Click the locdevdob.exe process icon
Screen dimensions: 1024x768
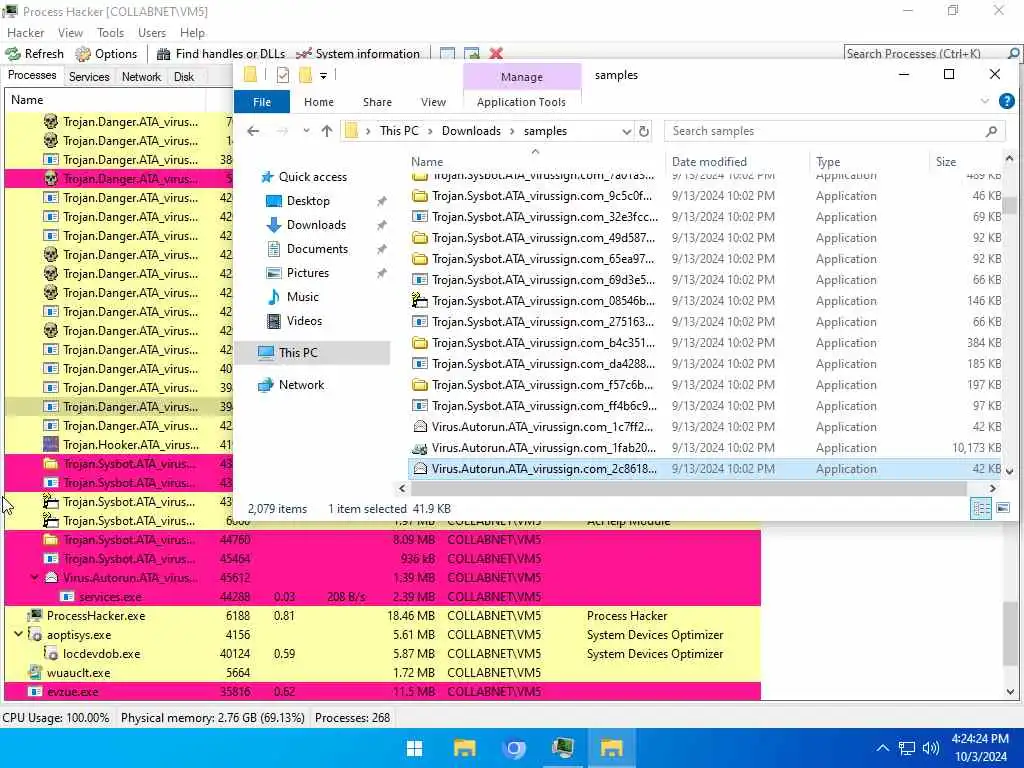[51, 653]
